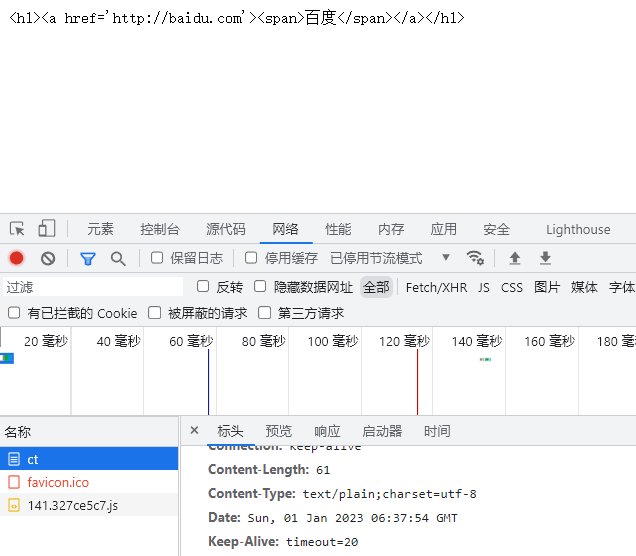Import HAR file upload icon

point(515,258)
